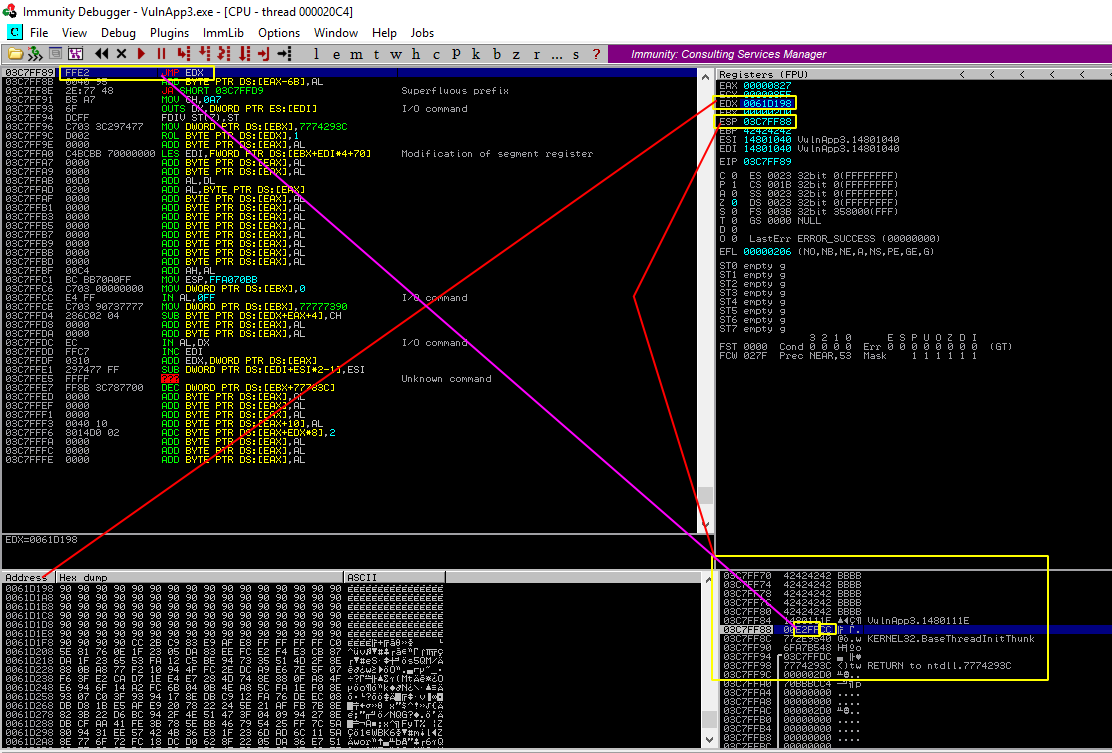Open the Plugins menu
Viewport: 1112px width, 753px height.
169,33
